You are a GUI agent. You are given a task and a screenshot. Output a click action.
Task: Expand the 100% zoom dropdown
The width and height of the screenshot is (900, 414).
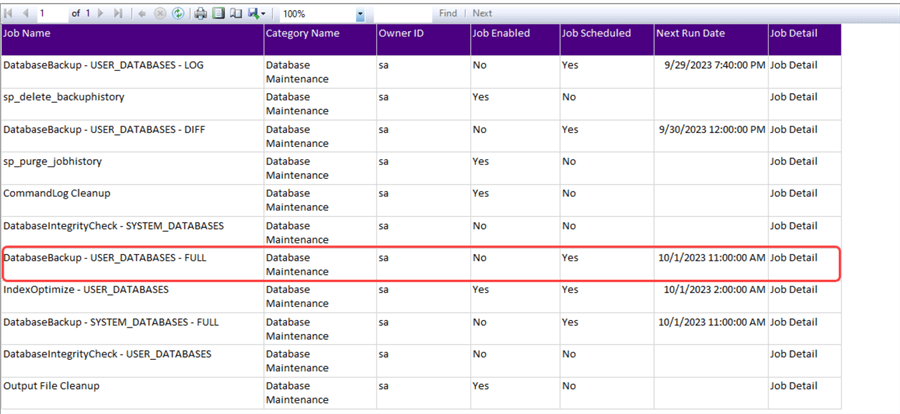[x=360, y=14]
